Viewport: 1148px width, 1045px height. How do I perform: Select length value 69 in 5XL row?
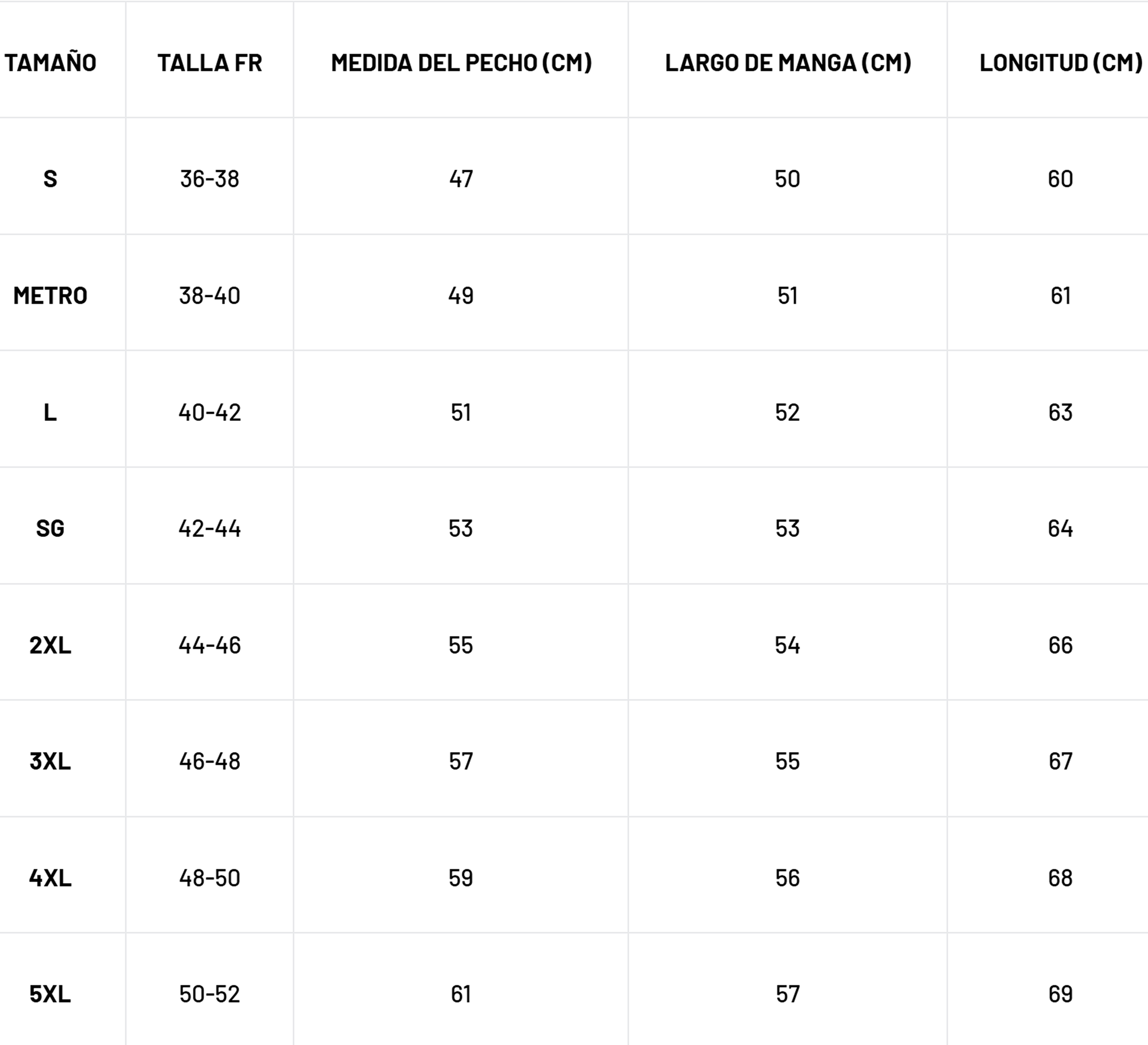1060,994
